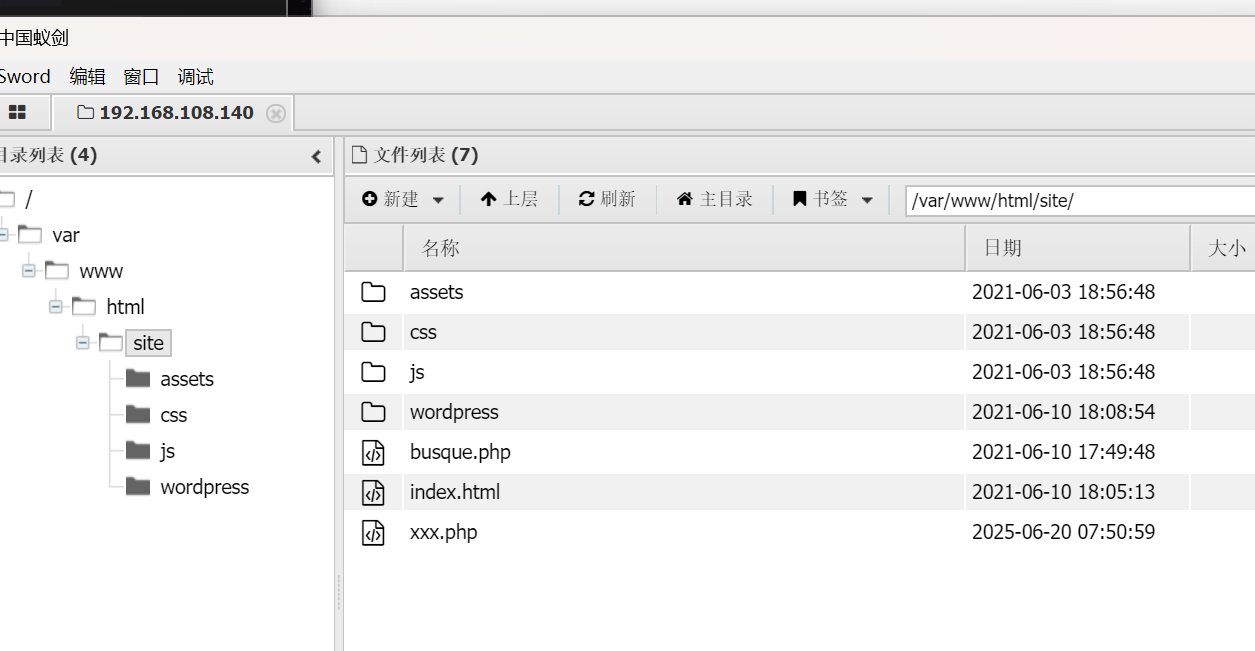Select js name in file list
Screen dimensions: 1255x651
click(417, 372)
